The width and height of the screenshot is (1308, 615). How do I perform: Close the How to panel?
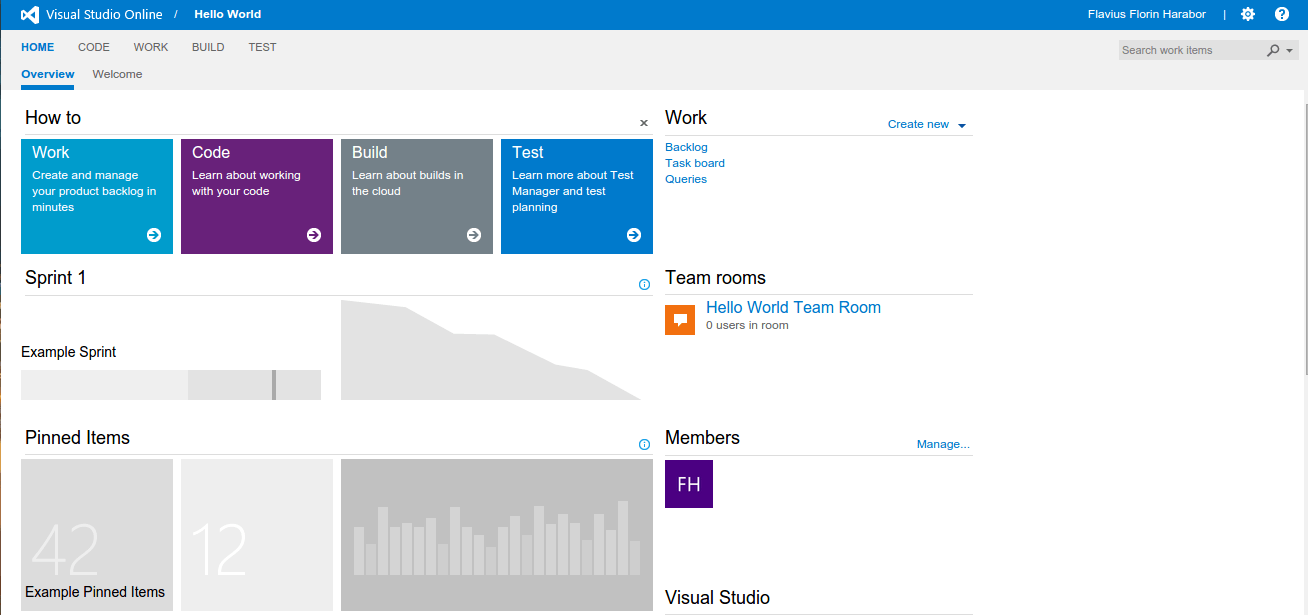point(644,123)
